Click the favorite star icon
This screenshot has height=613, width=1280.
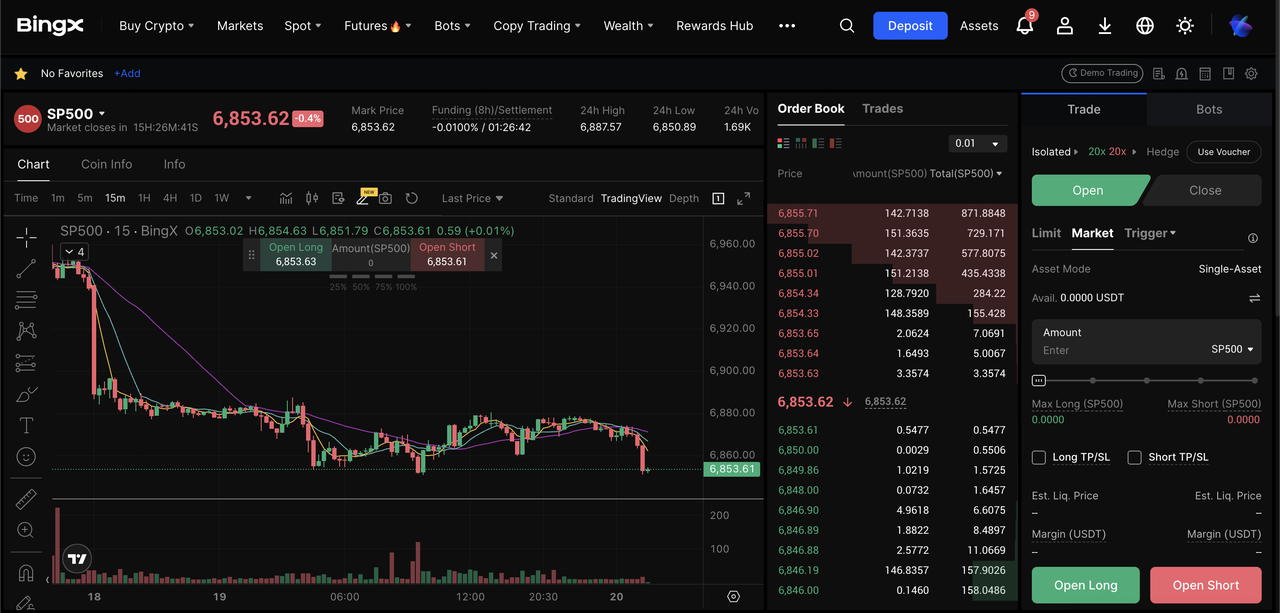[21, 73]
